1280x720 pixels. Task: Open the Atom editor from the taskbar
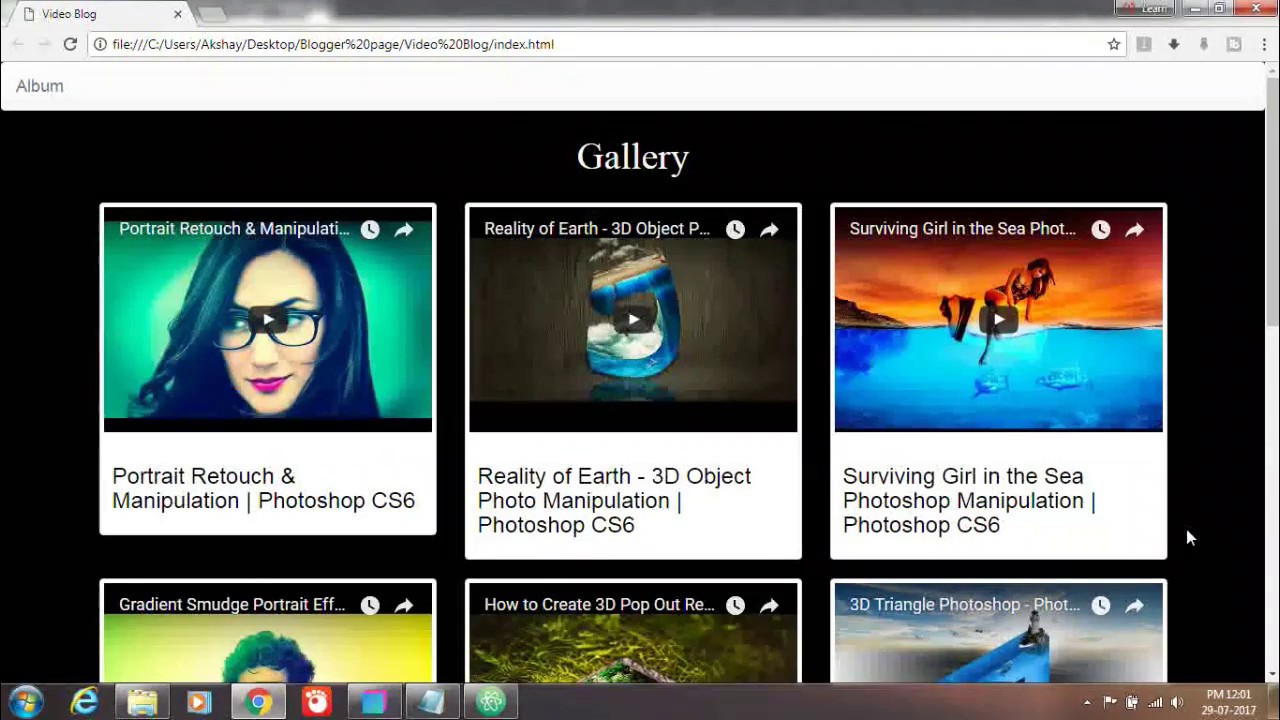tap(490, 702)
